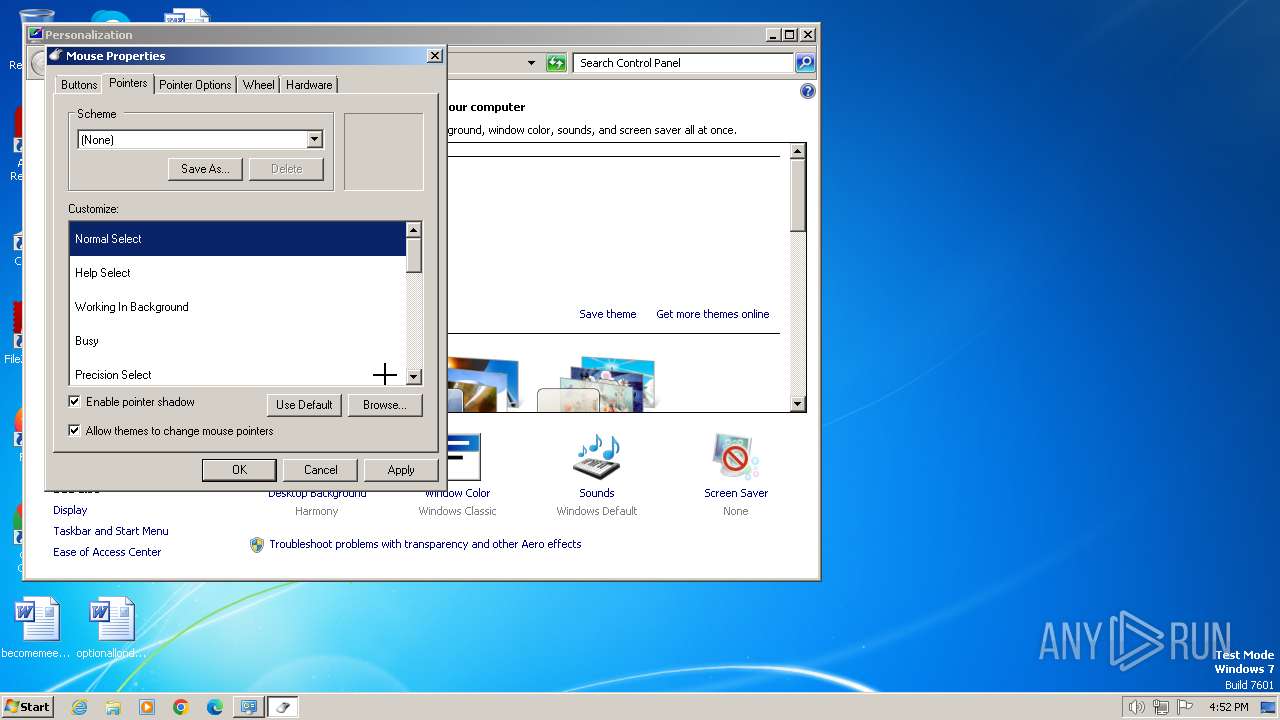Click the Use Default button
The width and height of the screenshot is (1280, 720).
[304, 405]
